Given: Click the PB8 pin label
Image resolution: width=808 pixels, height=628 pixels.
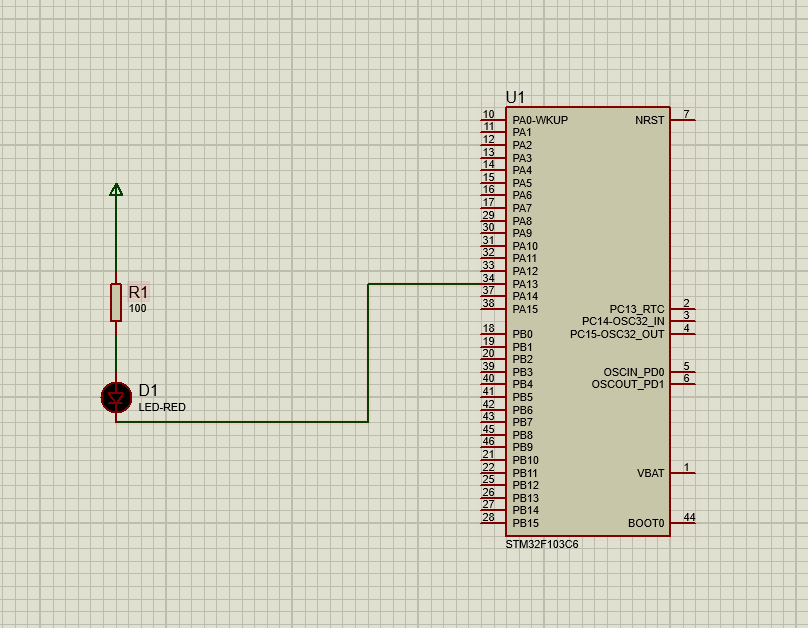Looking at the screenshot, I should coord(523,435).
